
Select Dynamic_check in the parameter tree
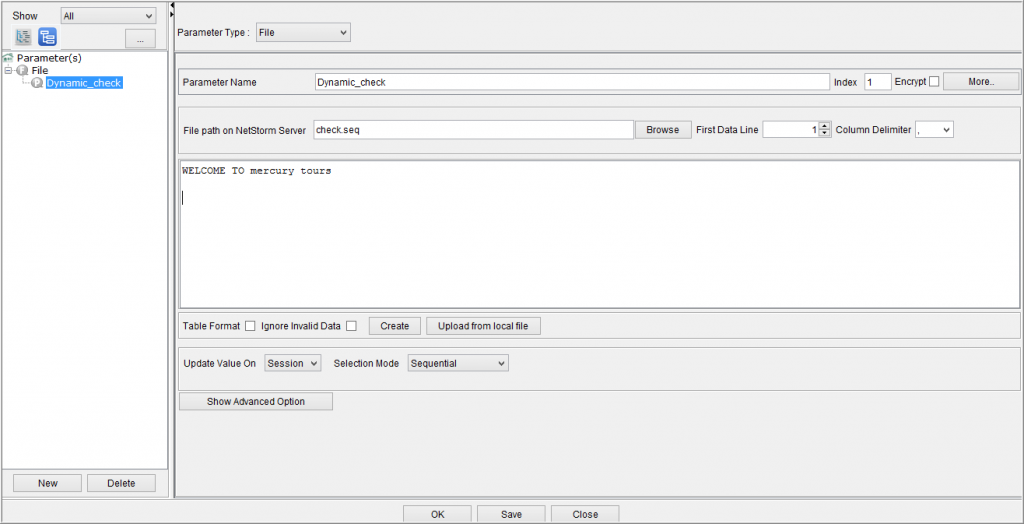(84, 83)
